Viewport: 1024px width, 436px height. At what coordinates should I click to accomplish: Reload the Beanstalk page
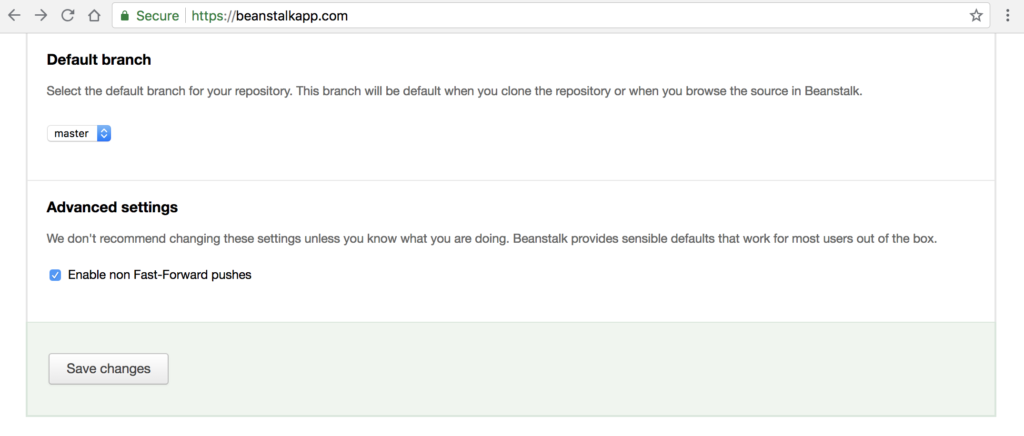68,16
